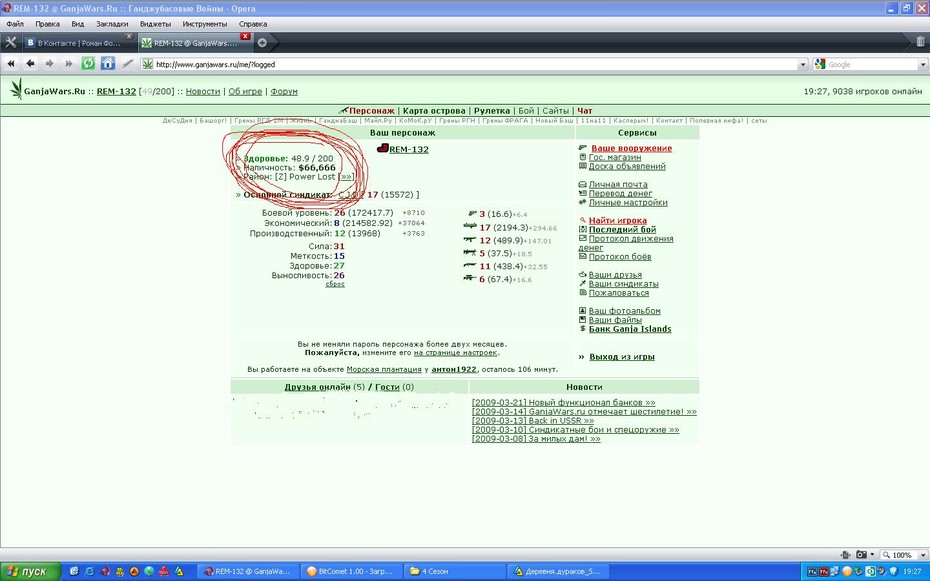Image resolution: width=930 pixels, height=581 pixels.
Task: Click the weapon icon beside skill 6
Action: pos(470,278)
